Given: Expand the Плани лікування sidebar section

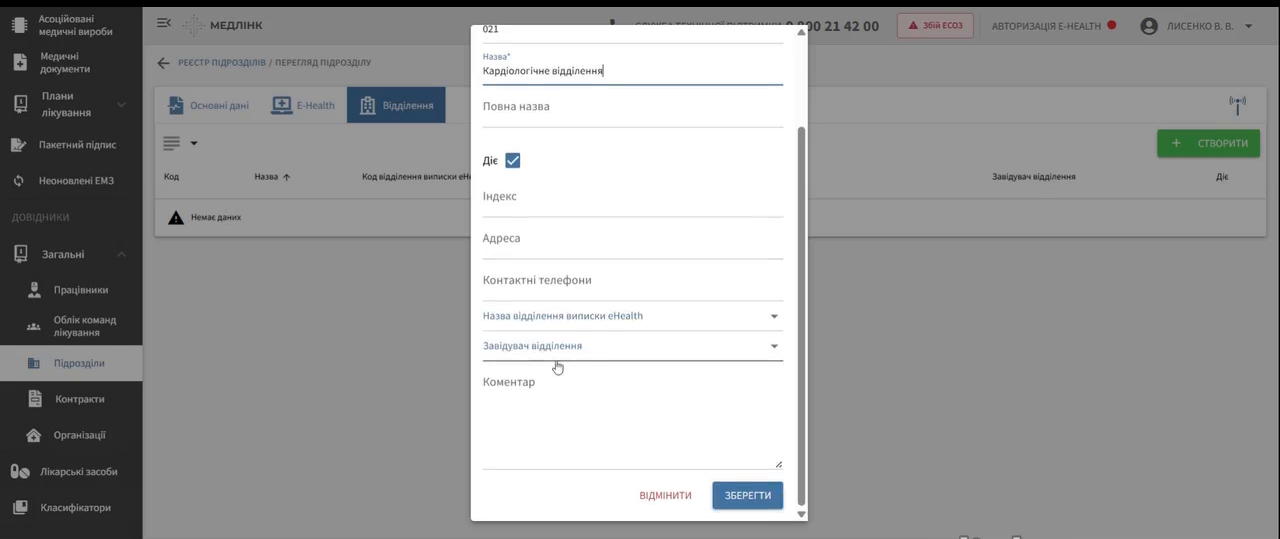Looking at the screenshot, I should tap(122, 105).
